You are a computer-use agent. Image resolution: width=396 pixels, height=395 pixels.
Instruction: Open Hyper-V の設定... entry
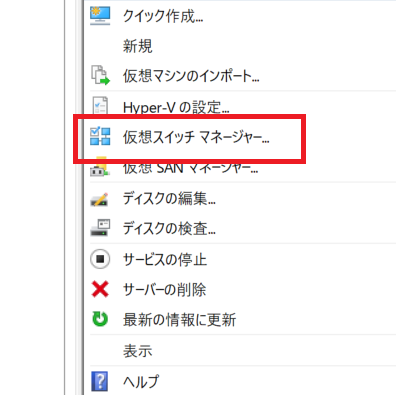point(176,107)
